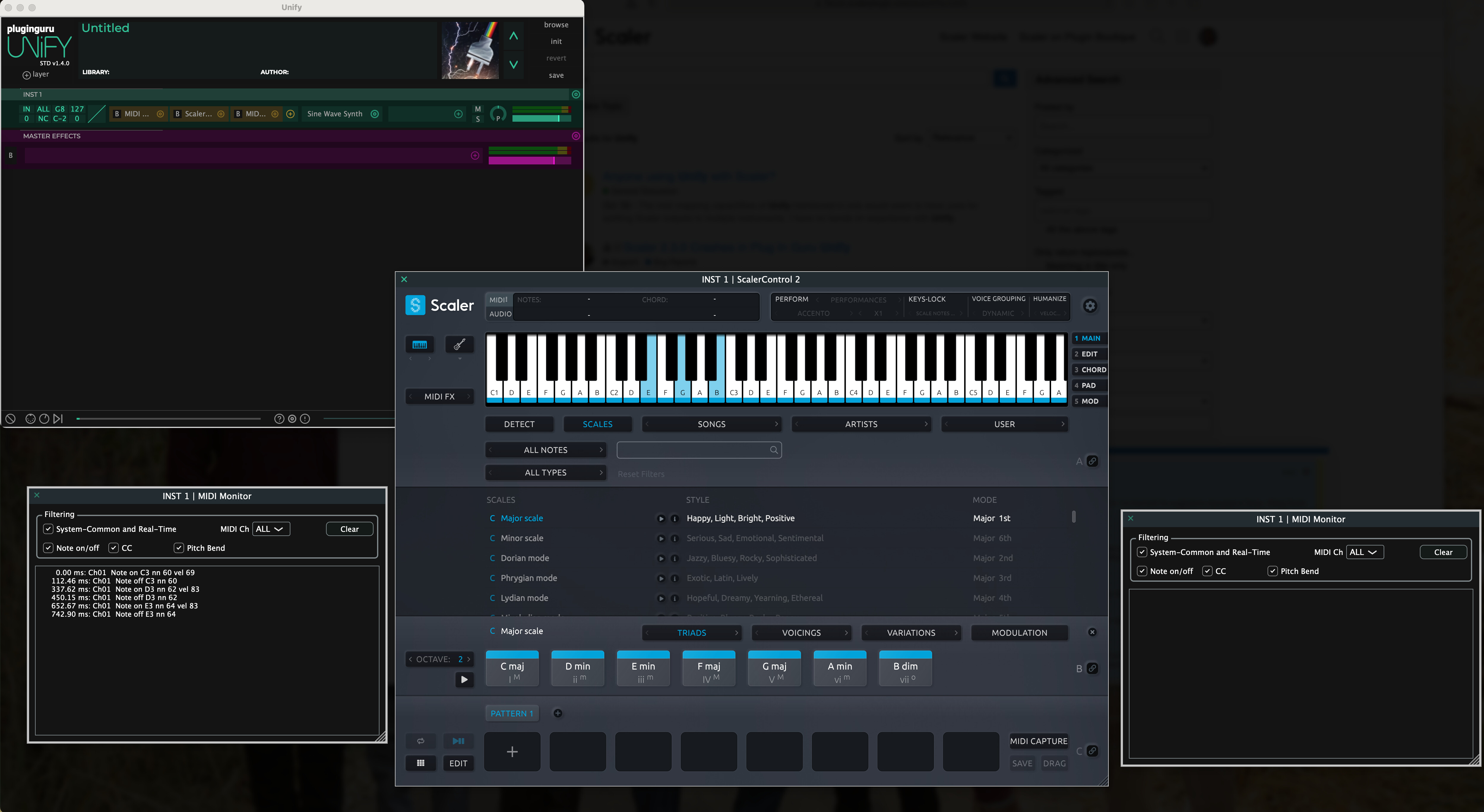Viewport: 1484px width, 812px height.
Task: Toggle Pitch Bend in the left MIDI Monitor
Action: (x=178, y=548)
